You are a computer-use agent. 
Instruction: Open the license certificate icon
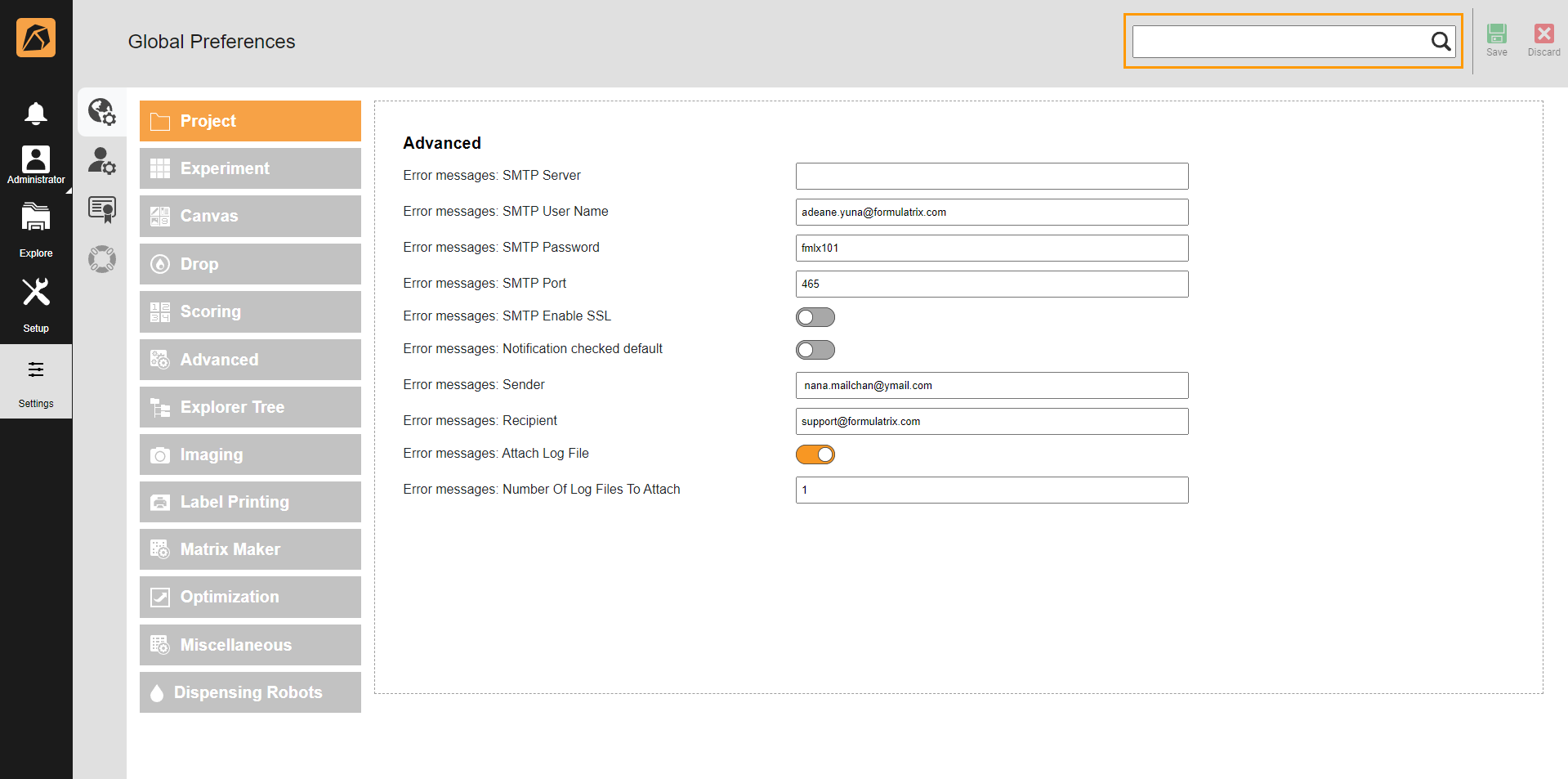pos(102,210)
